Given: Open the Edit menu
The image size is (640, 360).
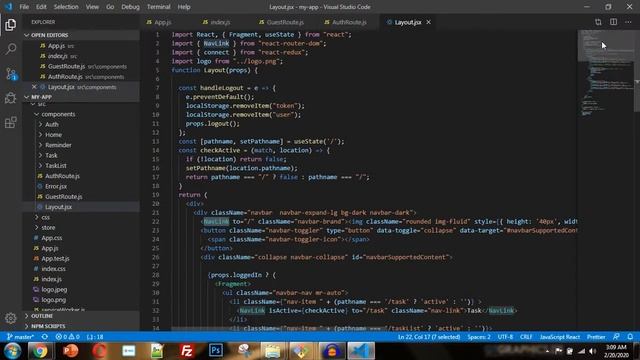Looking at the screenshot, I should [41, 7].
